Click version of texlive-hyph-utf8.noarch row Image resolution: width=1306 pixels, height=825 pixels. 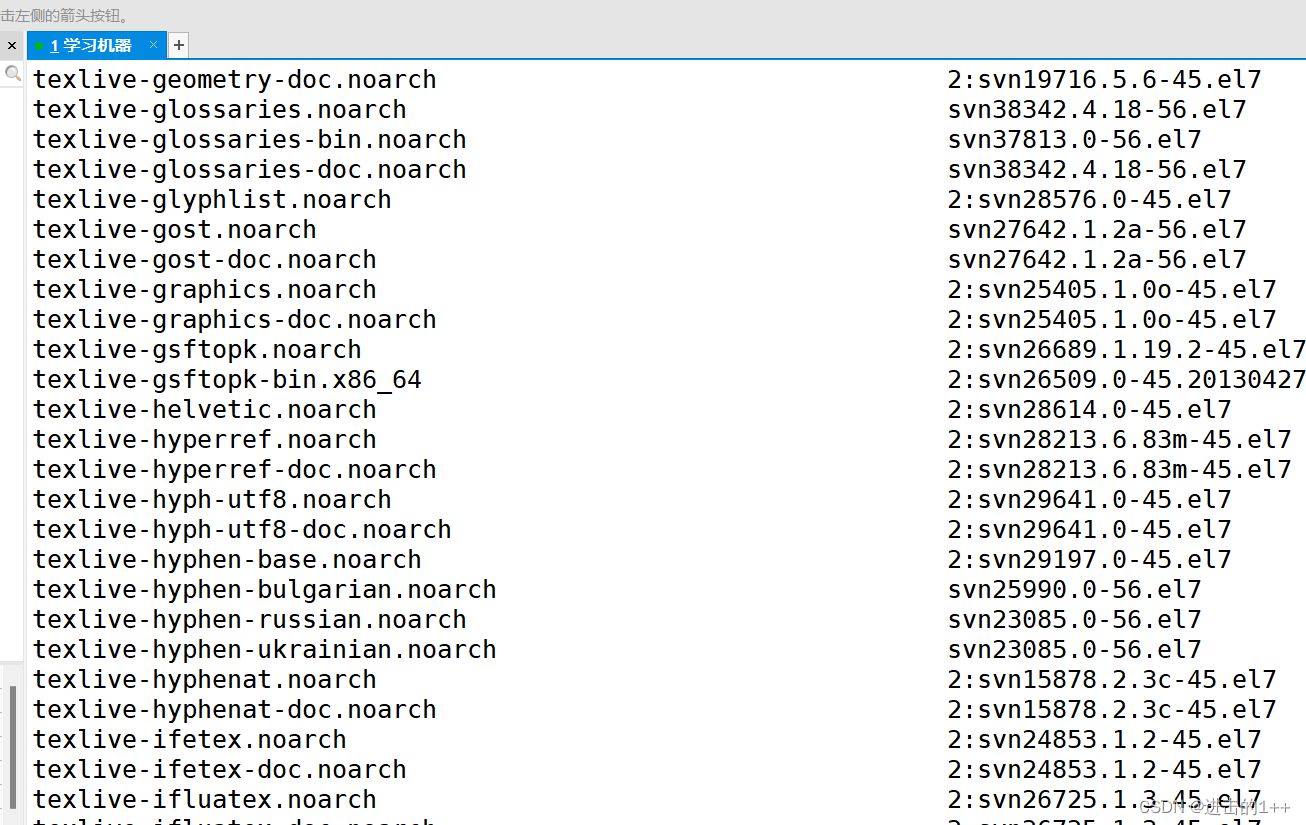[x=1090, y=500]
